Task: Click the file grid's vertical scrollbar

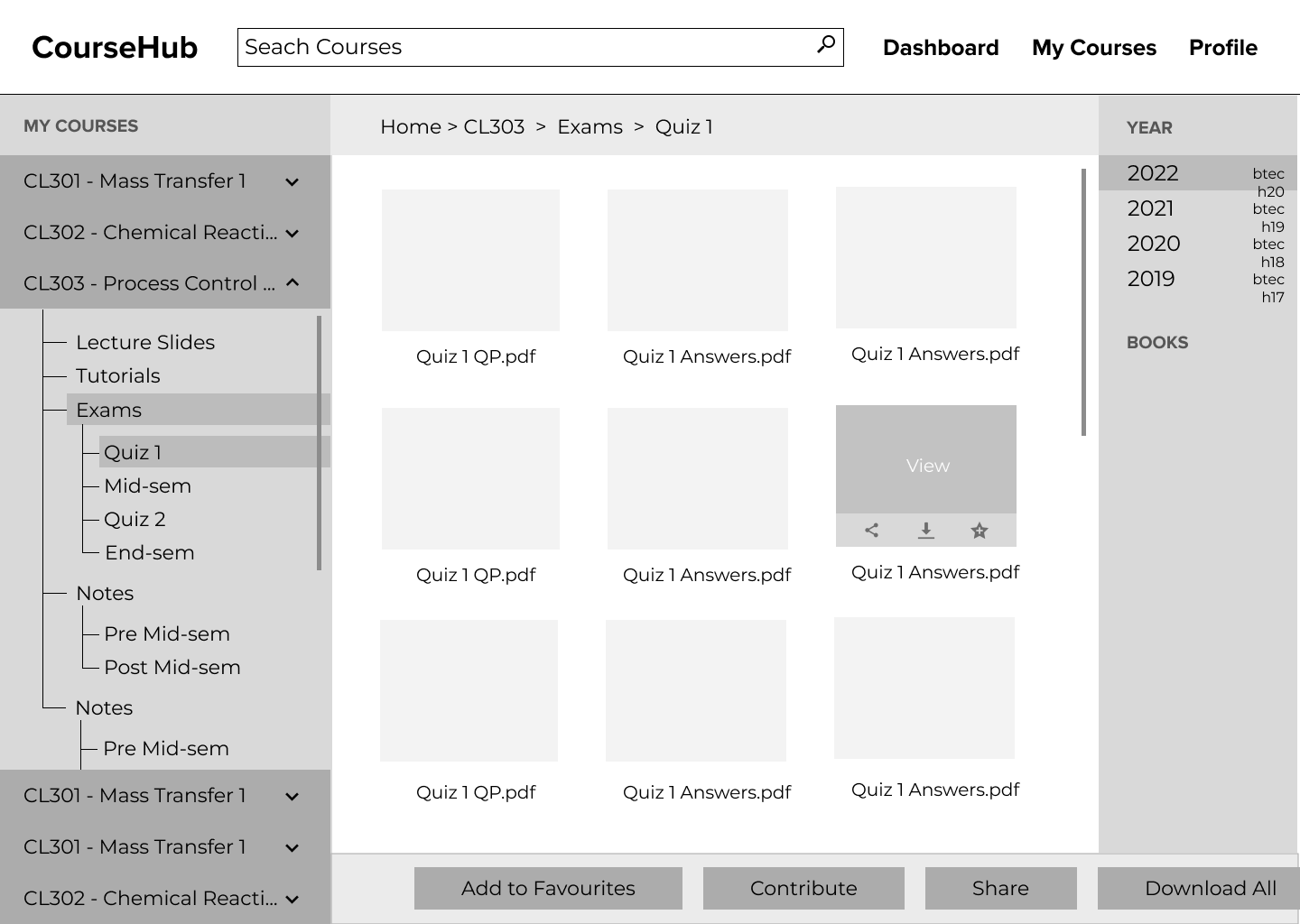Action: pos(1083,302)
